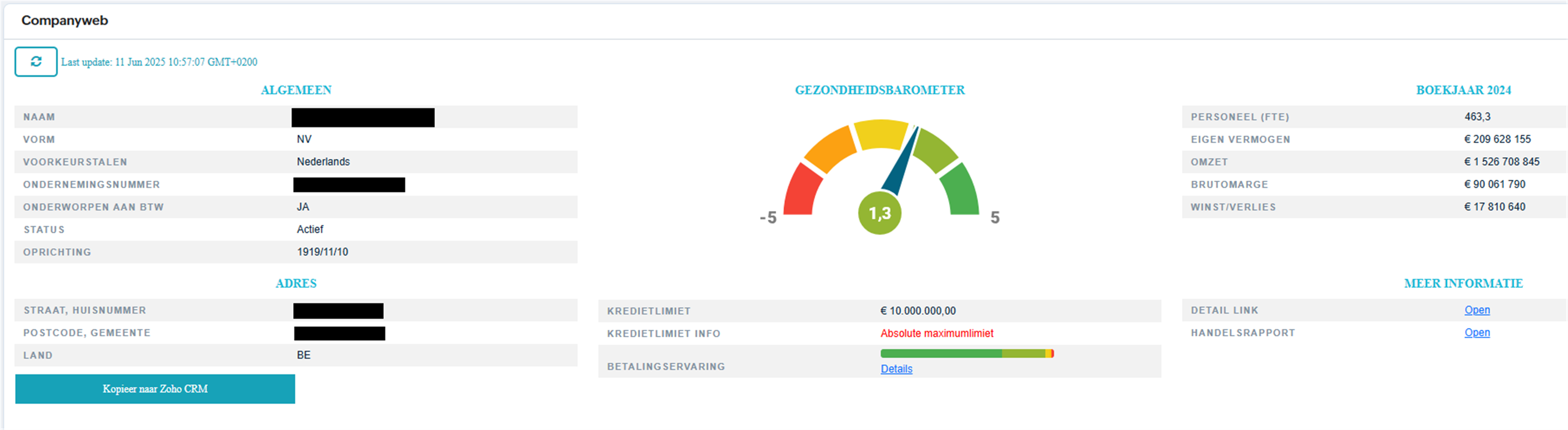Click the Last update timestamp text
The width and height of the screenshot is (1568, 430).
point(159,62)
